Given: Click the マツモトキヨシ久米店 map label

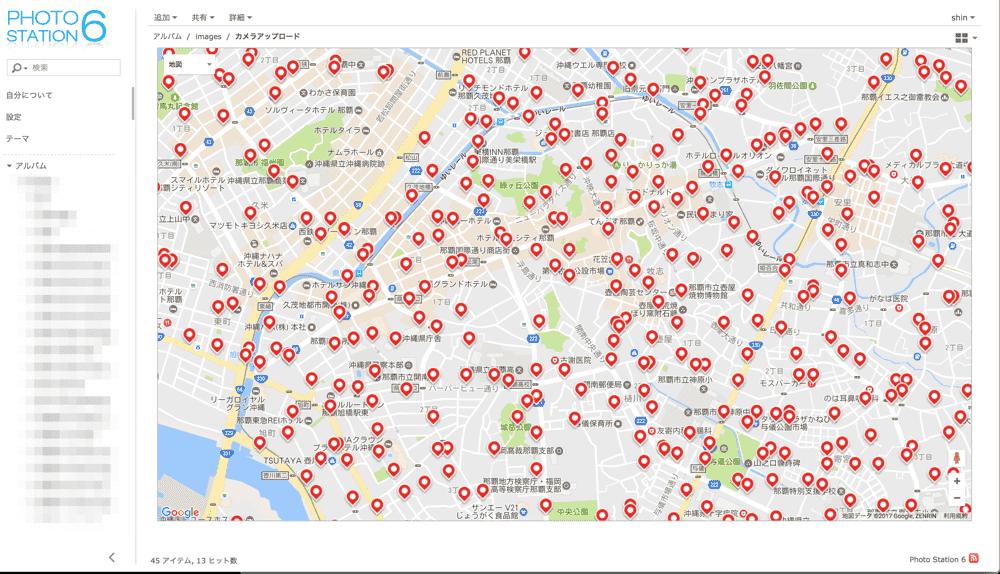Looking at the screenshot, I should [248, 226].
